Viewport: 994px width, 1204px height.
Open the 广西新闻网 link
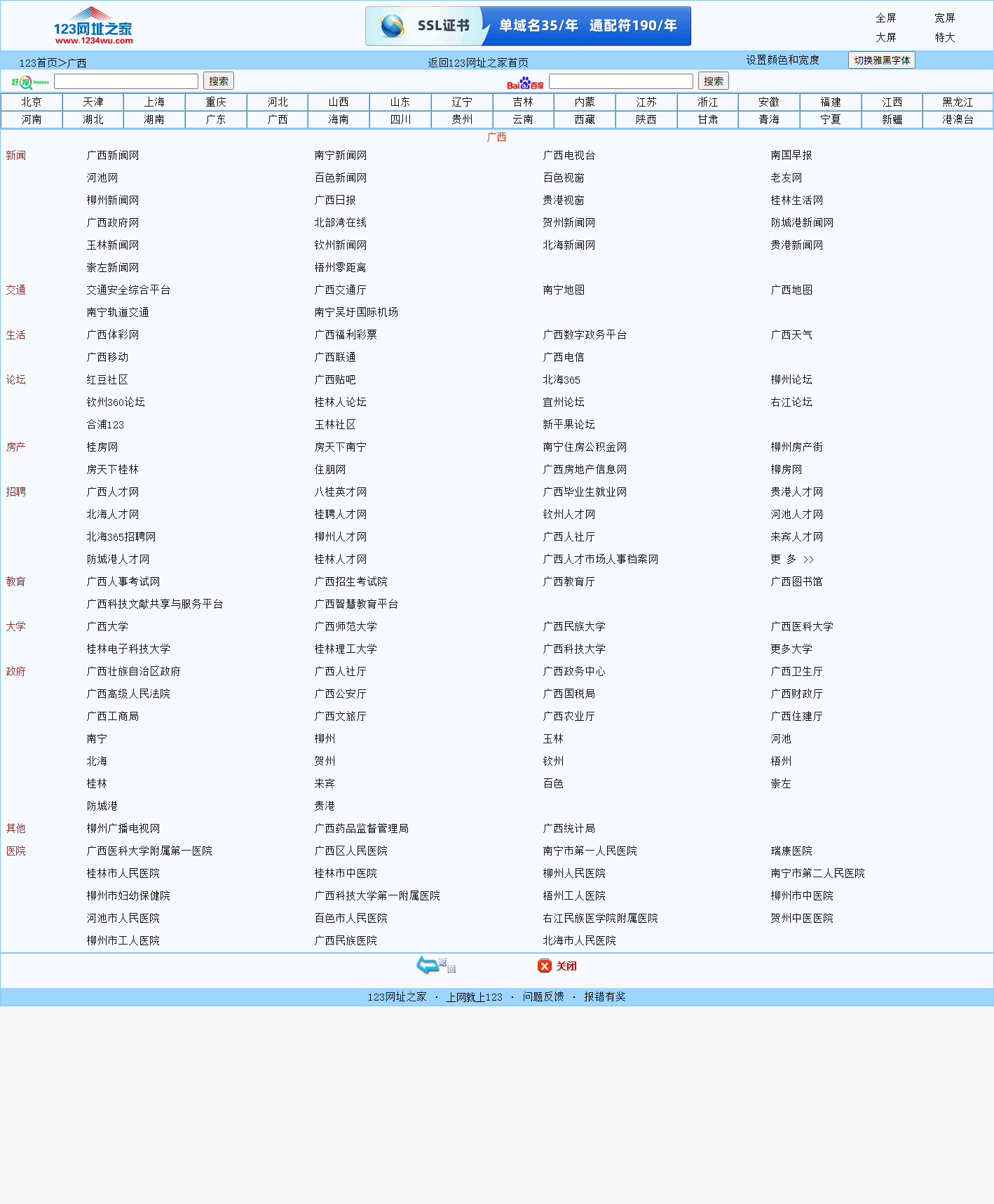[x=113, y=155]
